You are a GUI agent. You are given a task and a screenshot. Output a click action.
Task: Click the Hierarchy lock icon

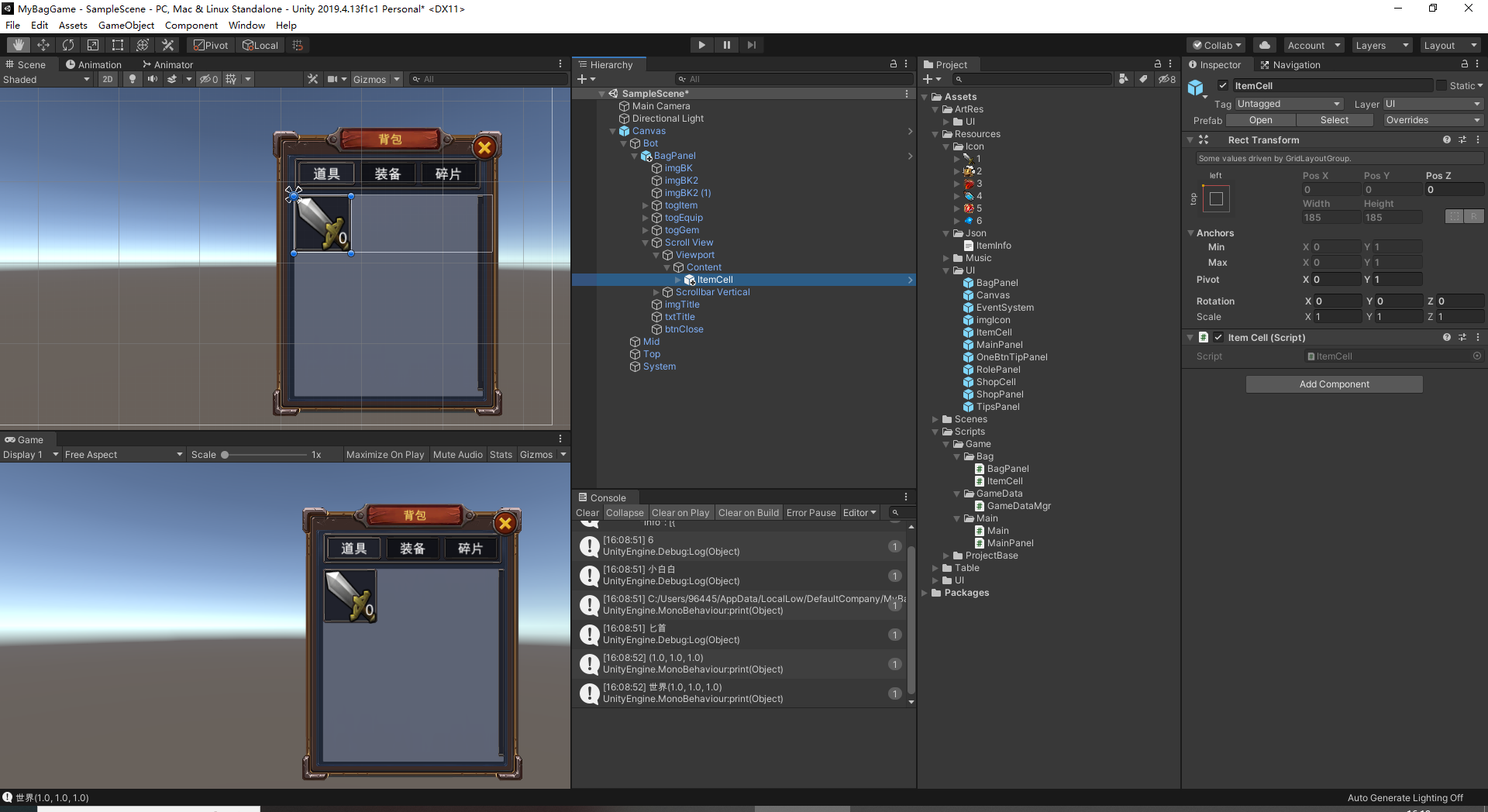tap(893, 64)
